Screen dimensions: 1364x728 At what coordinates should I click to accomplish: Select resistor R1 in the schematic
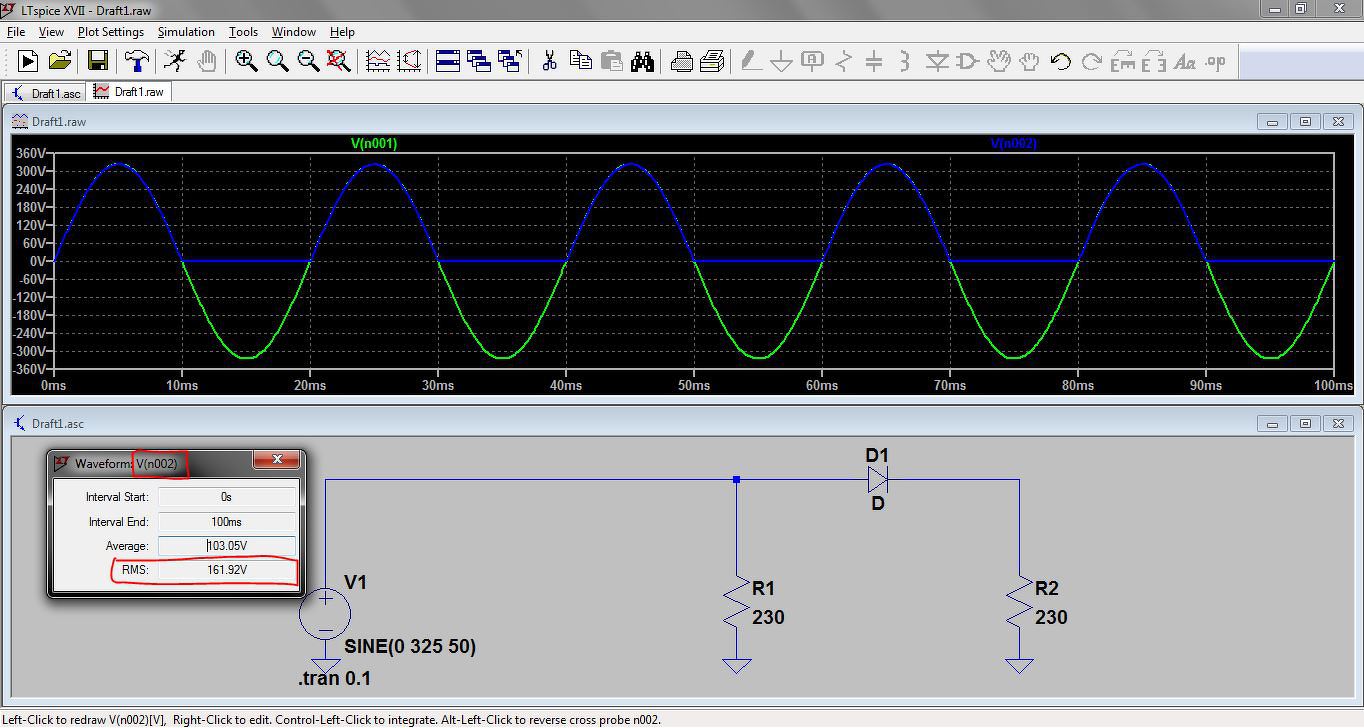pos(737,602)
